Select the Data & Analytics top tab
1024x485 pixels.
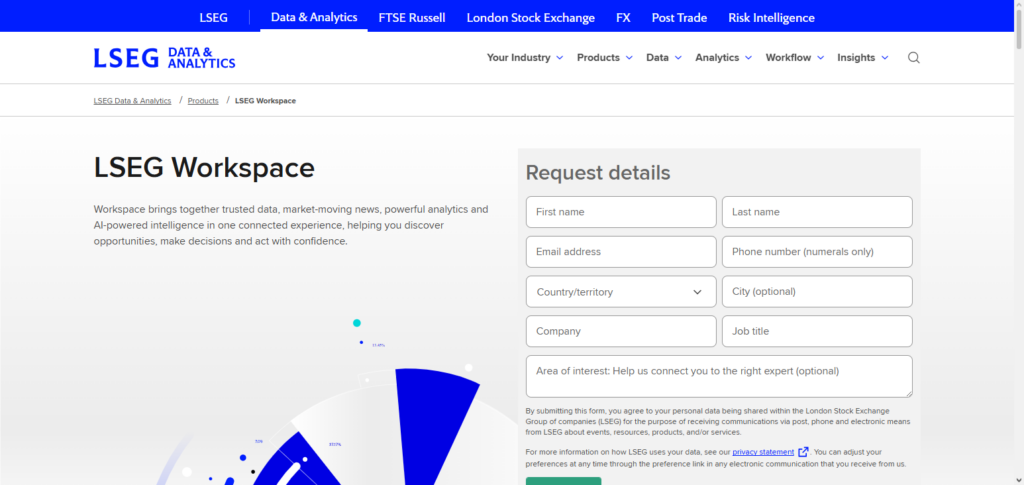314,17
